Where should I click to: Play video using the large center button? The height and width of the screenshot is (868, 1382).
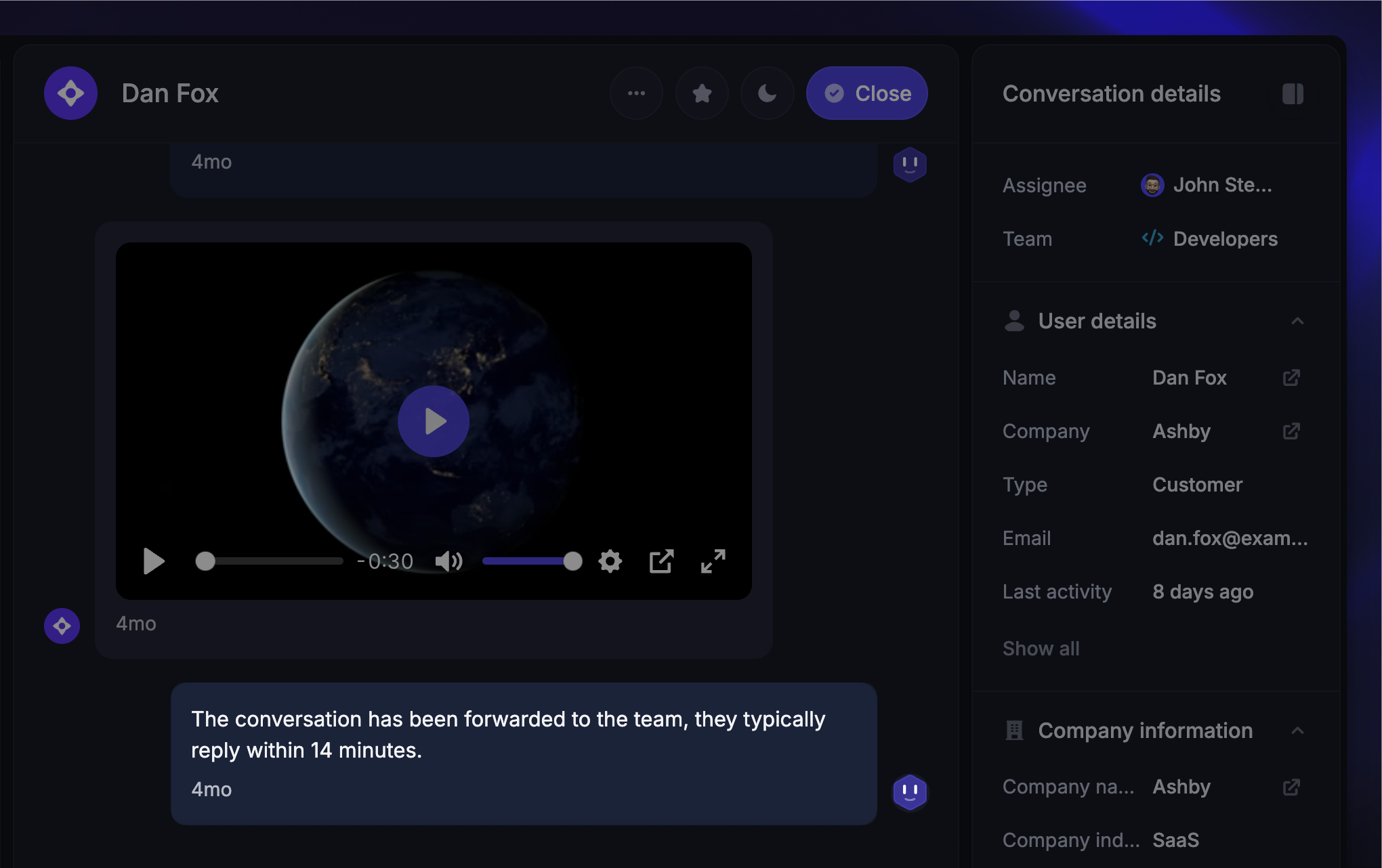[434, 421]
